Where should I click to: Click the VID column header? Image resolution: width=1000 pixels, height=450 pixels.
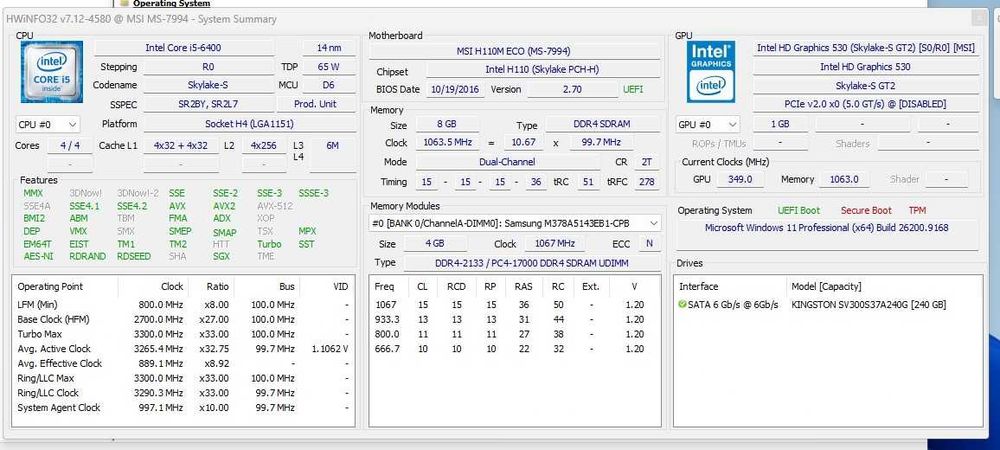[327, 287]
